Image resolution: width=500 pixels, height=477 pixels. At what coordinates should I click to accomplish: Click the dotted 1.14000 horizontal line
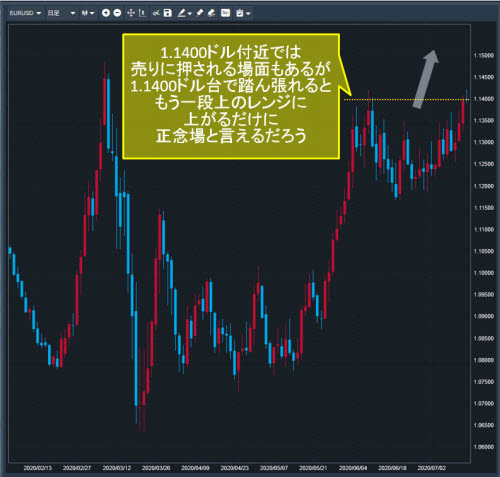(x=406, y=99)
